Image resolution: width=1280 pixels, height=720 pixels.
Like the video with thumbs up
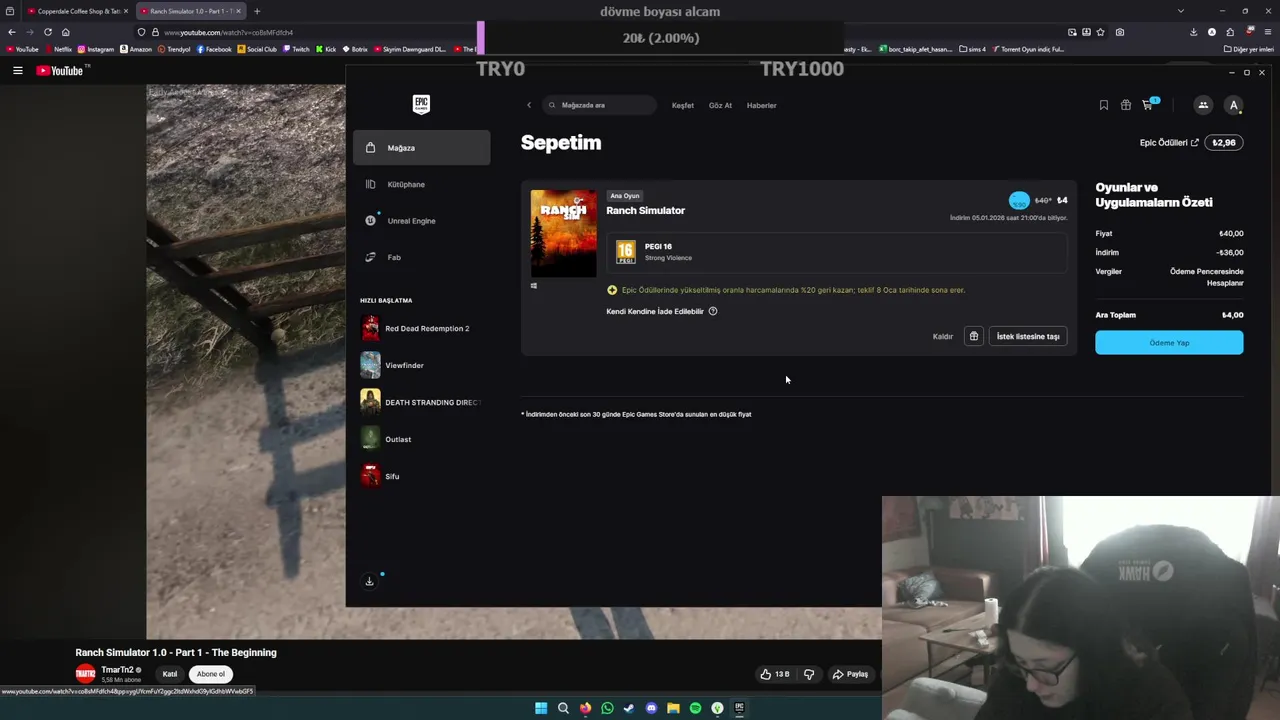coord(775,674)
